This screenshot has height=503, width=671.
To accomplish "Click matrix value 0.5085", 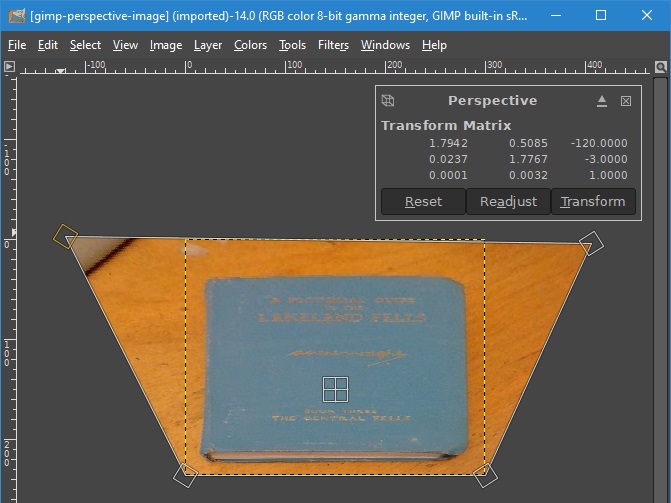I will pyautogui.click(x=528, y=143).
